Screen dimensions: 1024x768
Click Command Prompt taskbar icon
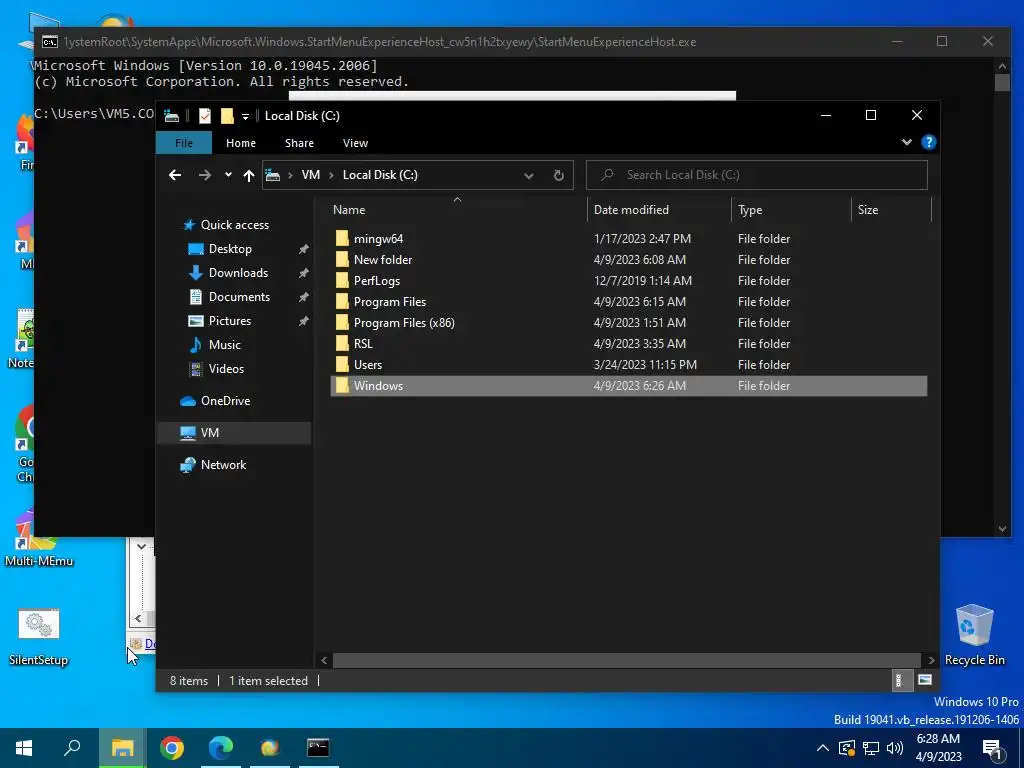[318, 748]
